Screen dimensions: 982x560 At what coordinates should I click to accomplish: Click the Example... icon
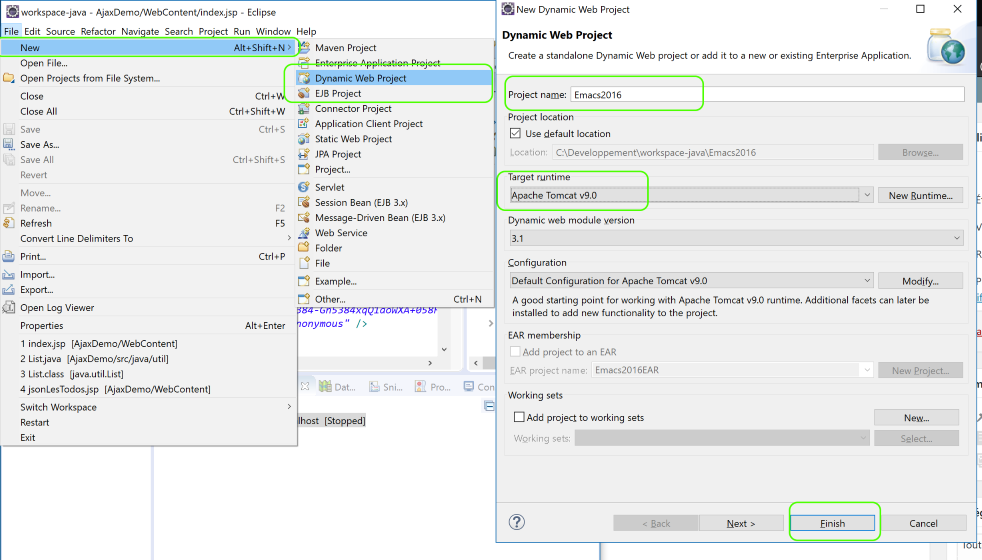pyautogui.click(x=304, y=281)
